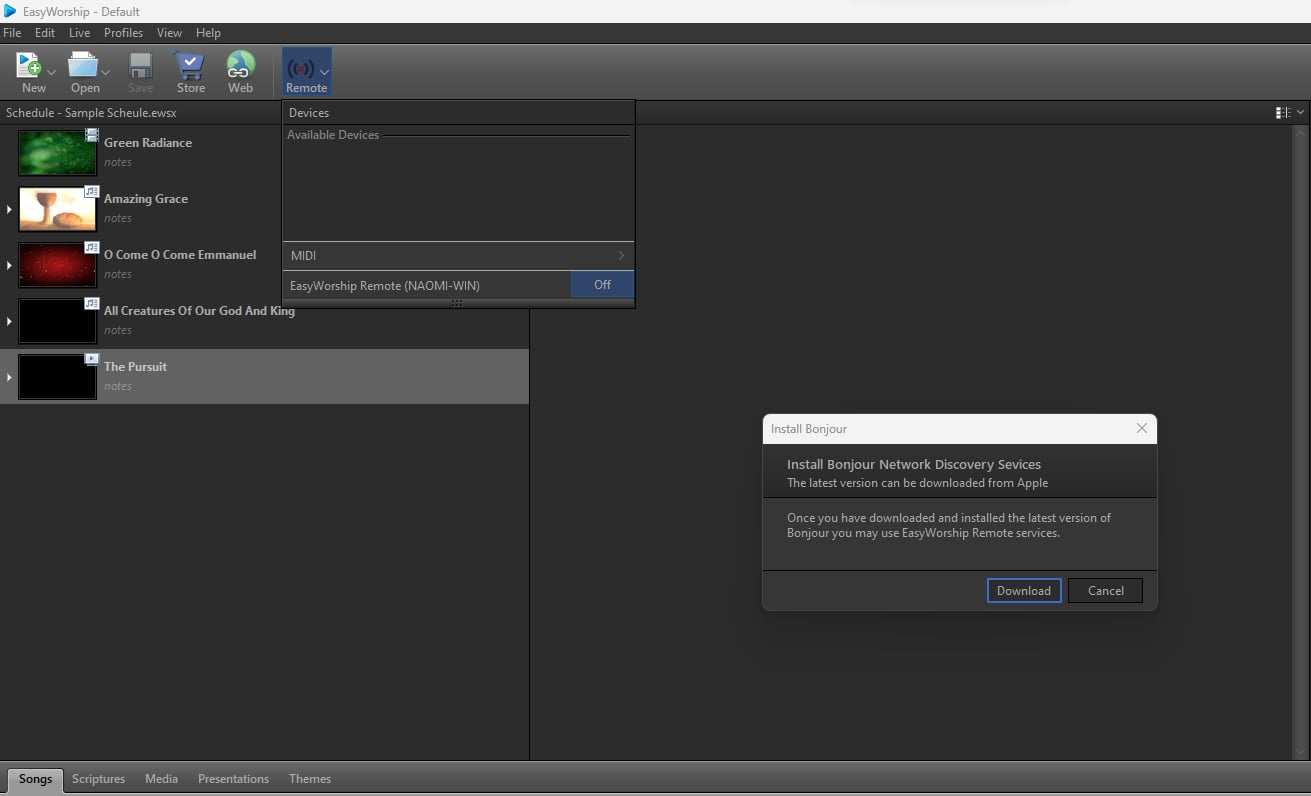Click the song type icon on Amazing Grace
This screenshot has height=796, width=1311.
tap(92, 191)
